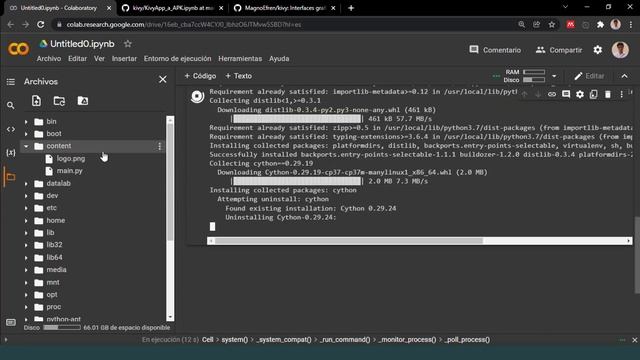Screen dimensions: 640x360
Task: Click the browser address bar
Action: click(286, 24)
